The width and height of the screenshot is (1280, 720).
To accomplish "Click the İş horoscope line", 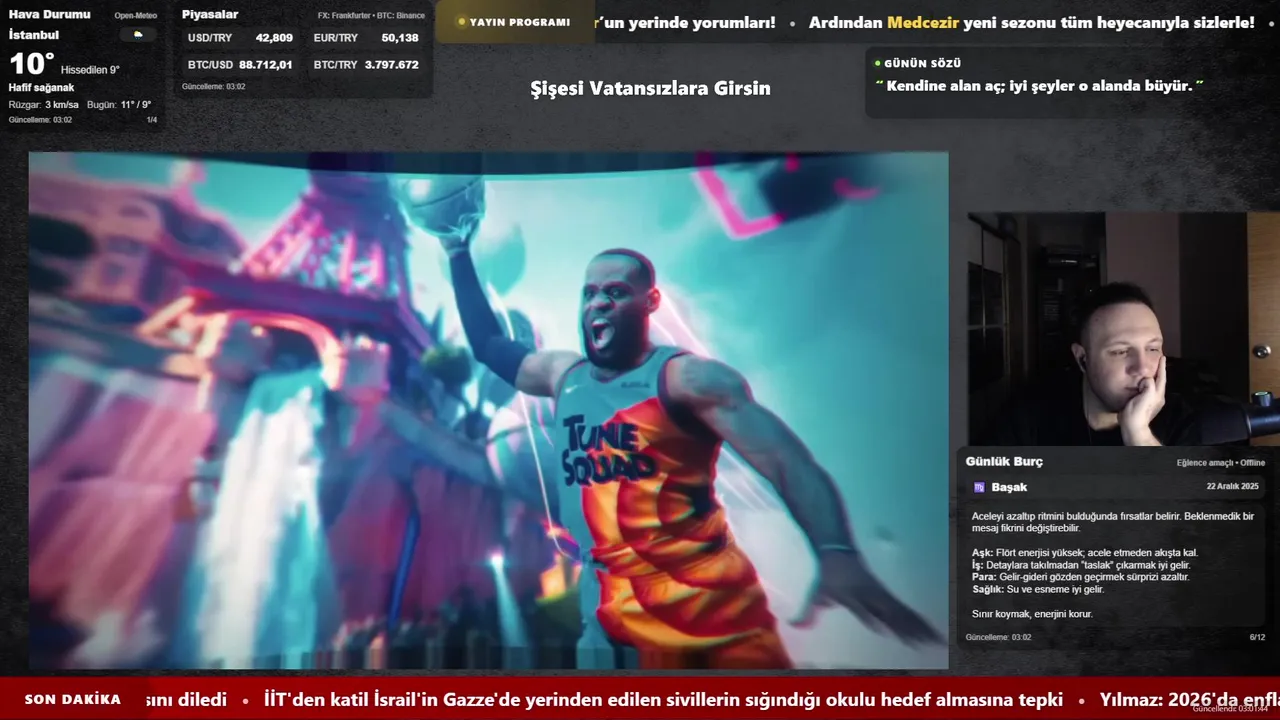I will point(1081,565).
